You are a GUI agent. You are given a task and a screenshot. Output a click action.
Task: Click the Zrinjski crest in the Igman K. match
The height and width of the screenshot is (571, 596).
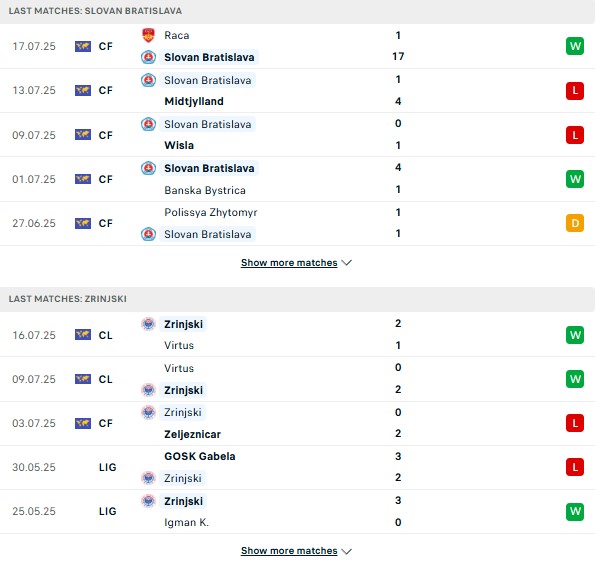click(x=148, y=501)
